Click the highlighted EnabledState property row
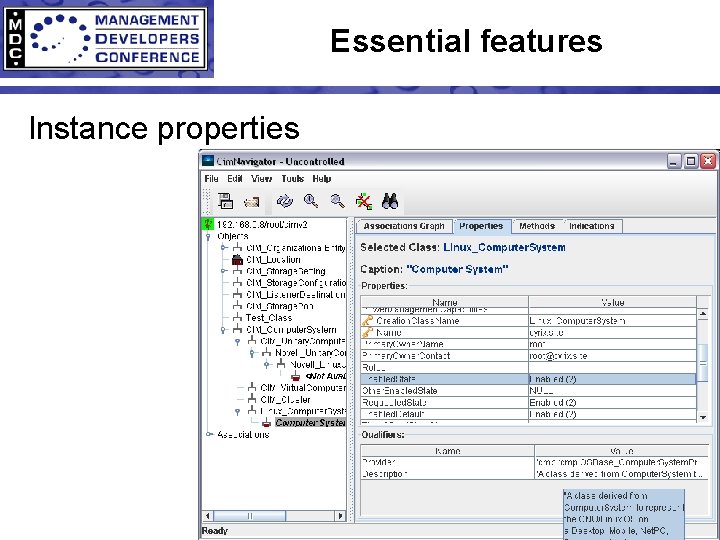This screenshot has width=720, height=540. pos(529,379)
